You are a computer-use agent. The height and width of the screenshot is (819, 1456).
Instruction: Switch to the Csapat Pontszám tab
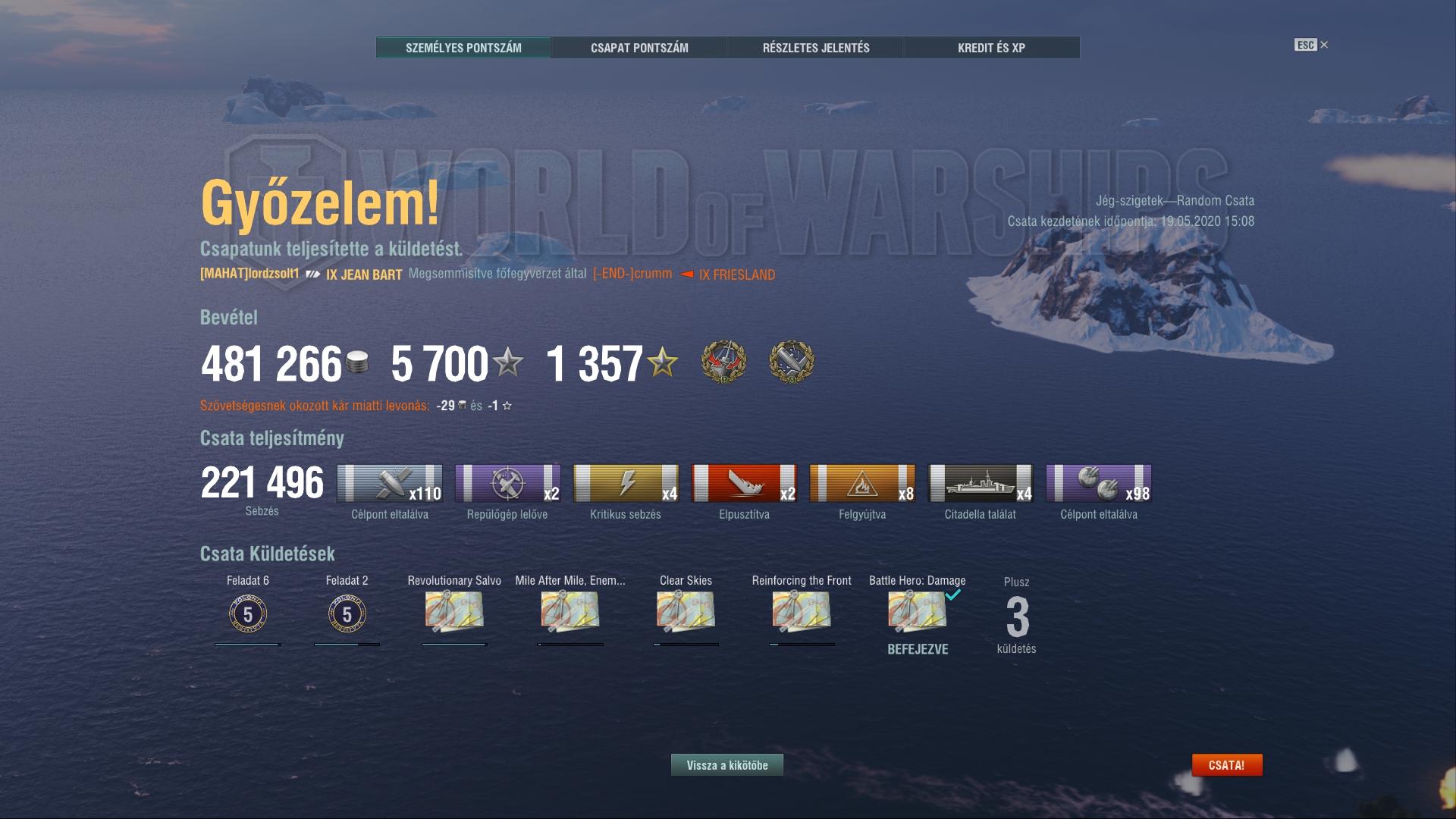(x=639, y=48)
